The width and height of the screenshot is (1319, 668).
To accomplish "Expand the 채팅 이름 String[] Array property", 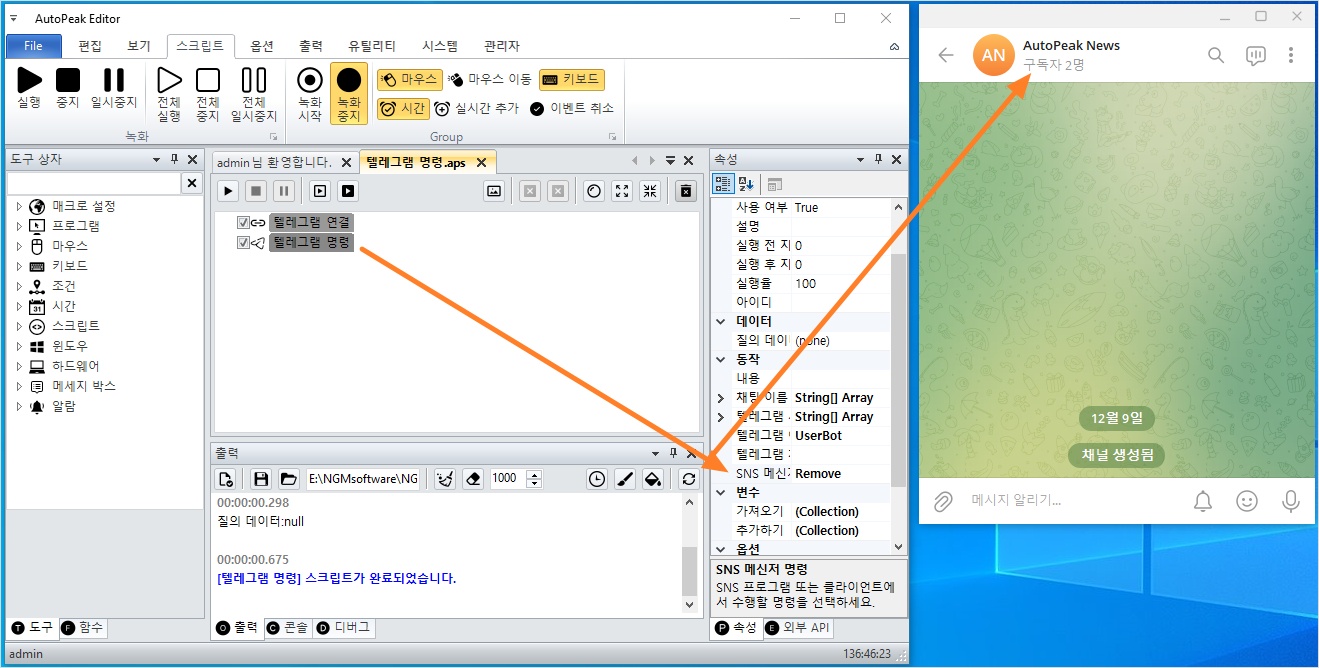I will pyautogui.click(x=721, y=398).
